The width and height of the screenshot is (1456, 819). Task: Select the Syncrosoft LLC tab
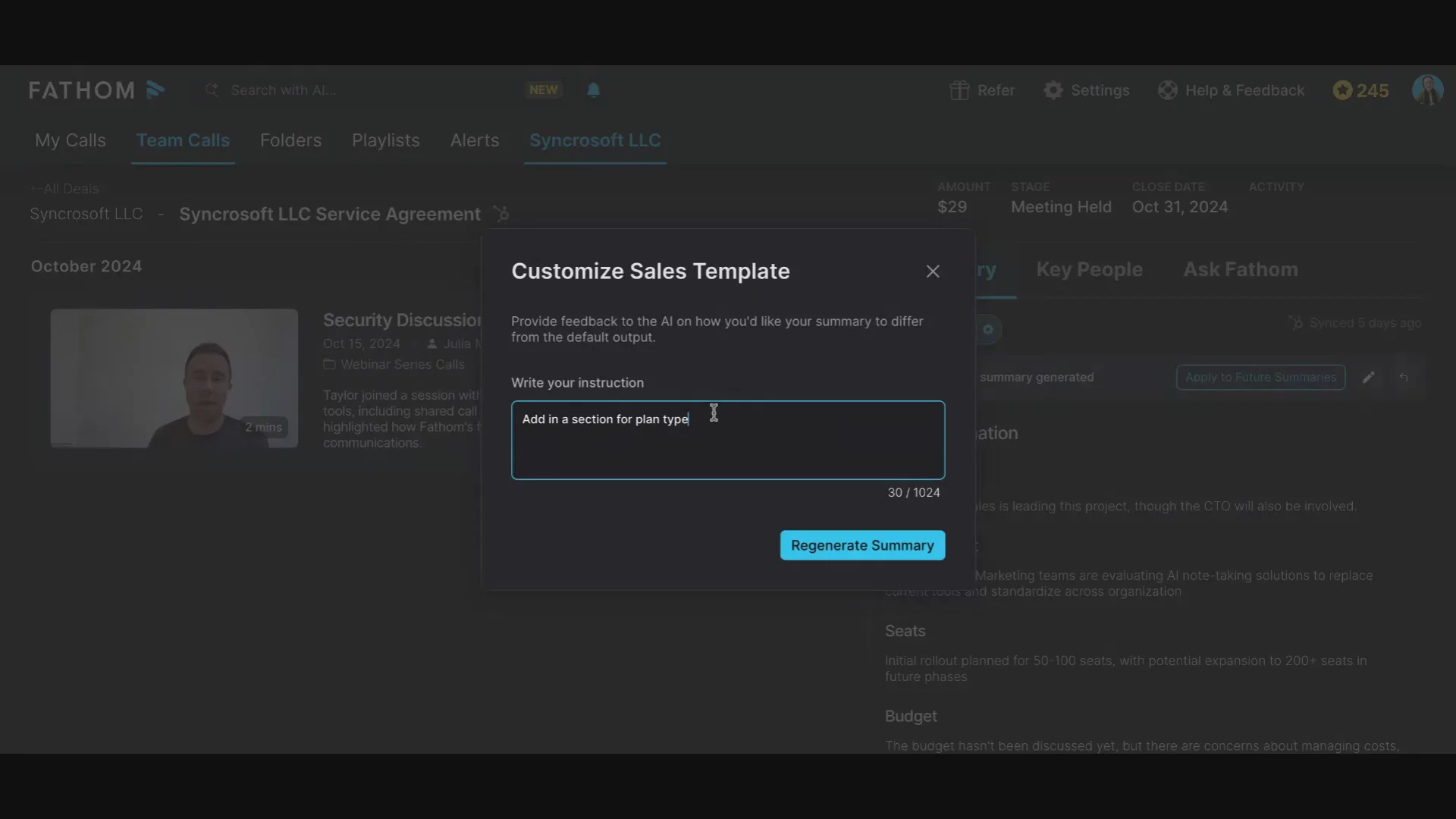pyautogui.click(x=595, y=140)
